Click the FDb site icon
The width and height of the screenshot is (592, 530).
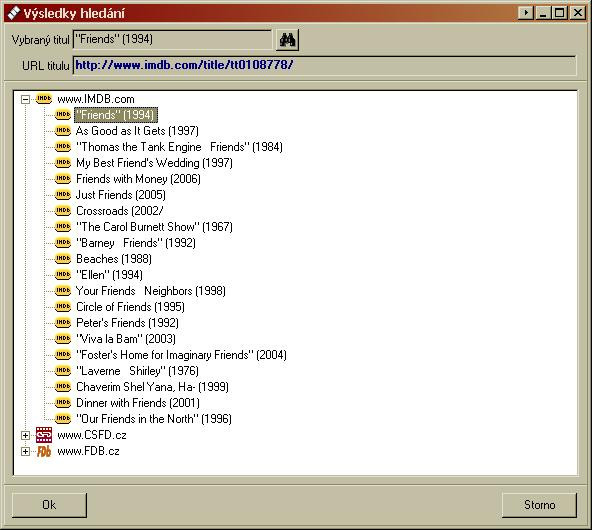click(44, 451)
